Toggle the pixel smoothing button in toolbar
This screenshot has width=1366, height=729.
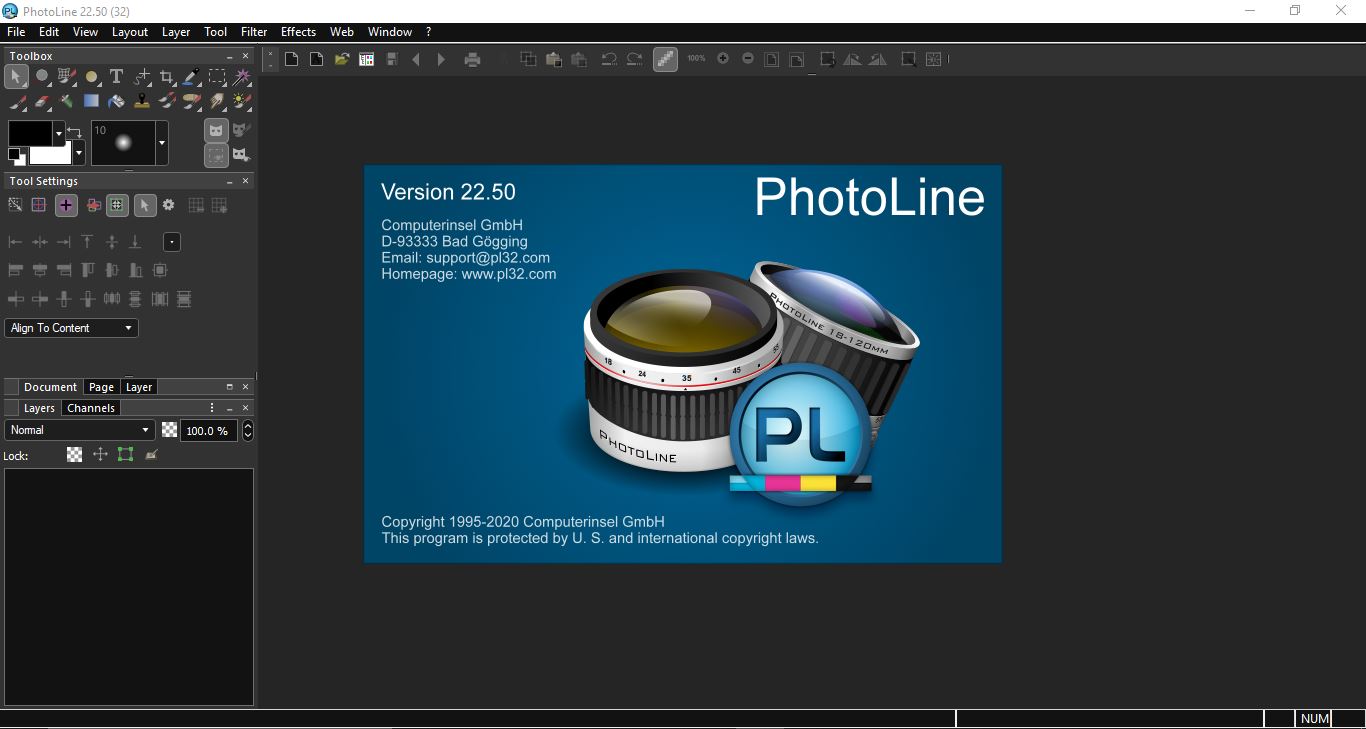[665, 59]
